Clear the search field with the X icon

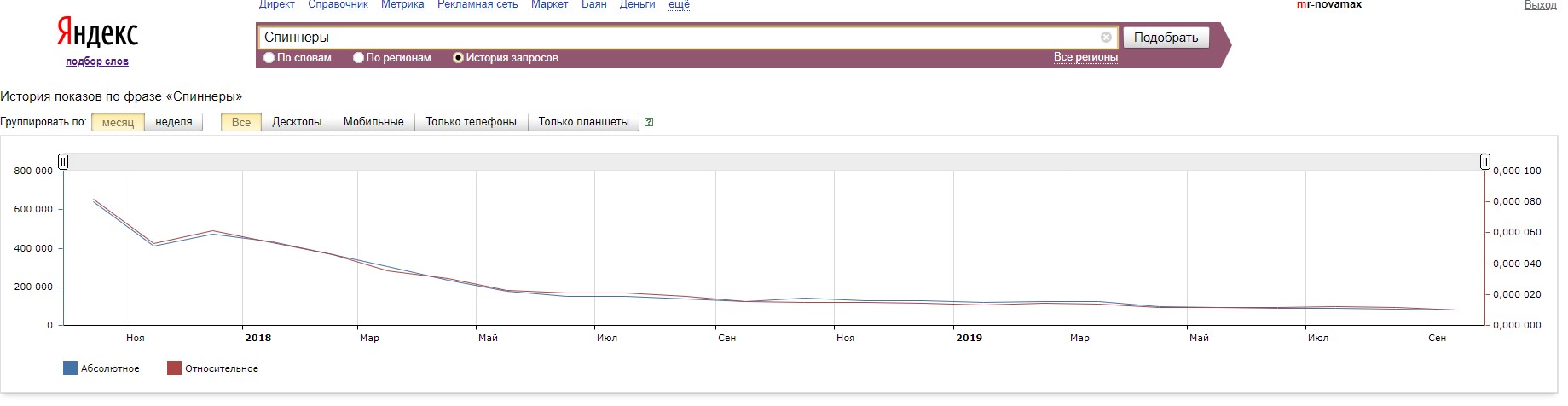[1106, 37]
